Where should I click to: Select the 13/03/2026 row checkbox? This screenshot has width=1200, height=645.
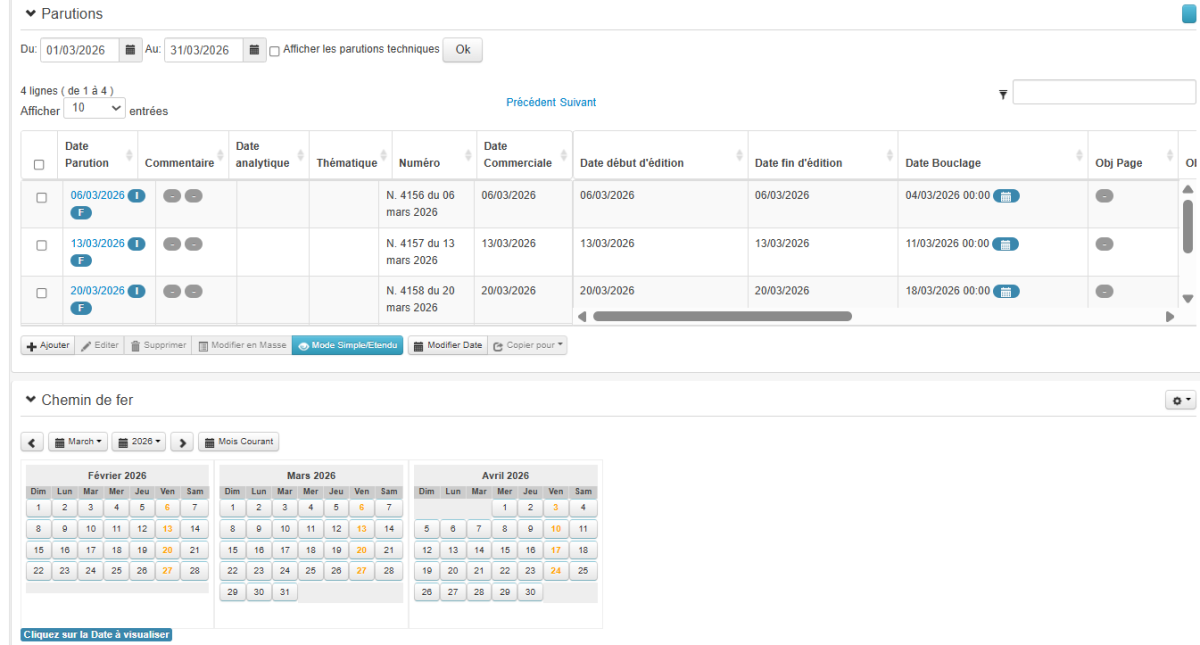pyautogui.click(x=41, y=245)
